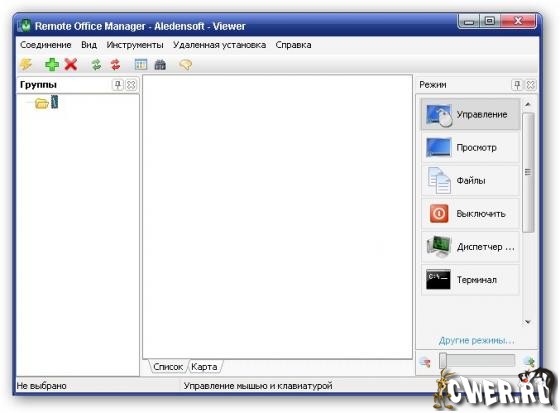Delete connection using red X icon
The width and height of the screenshot is (560, 413).
tap(71, 65)
